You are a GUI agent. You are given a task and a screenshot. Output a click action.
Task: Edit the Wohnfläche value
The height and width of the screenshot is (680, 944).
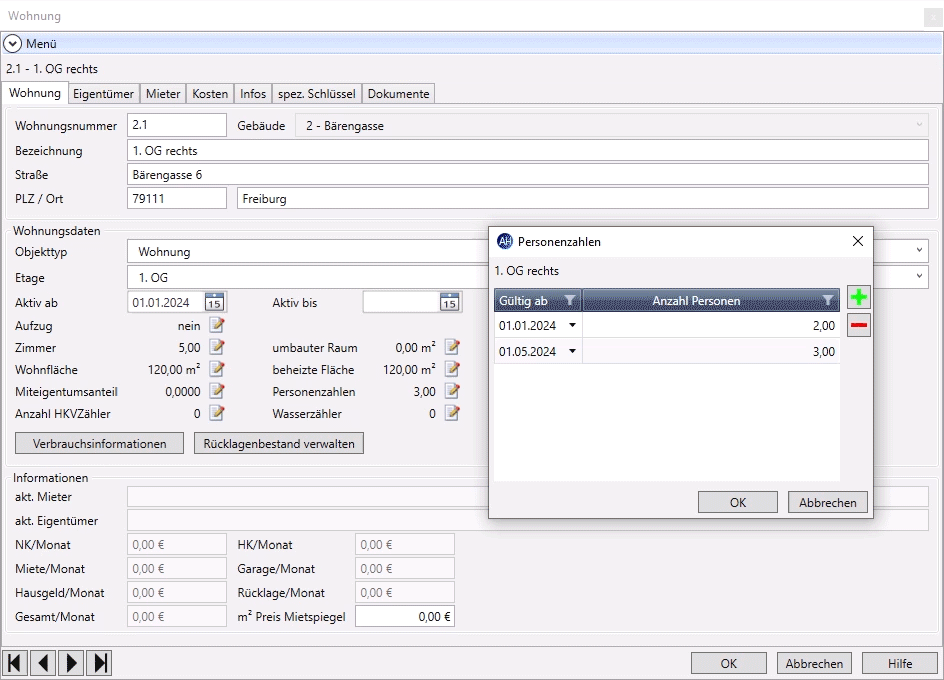[217, 369]
